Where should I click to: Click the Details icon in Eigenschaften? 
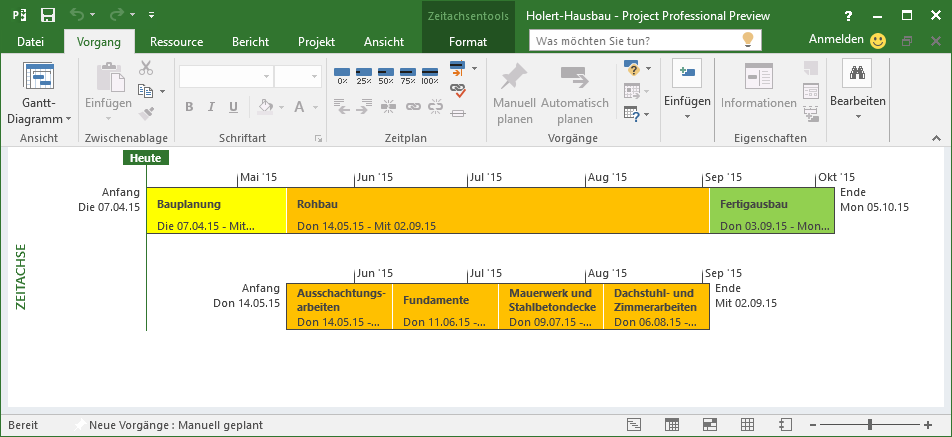click(811, 90)
